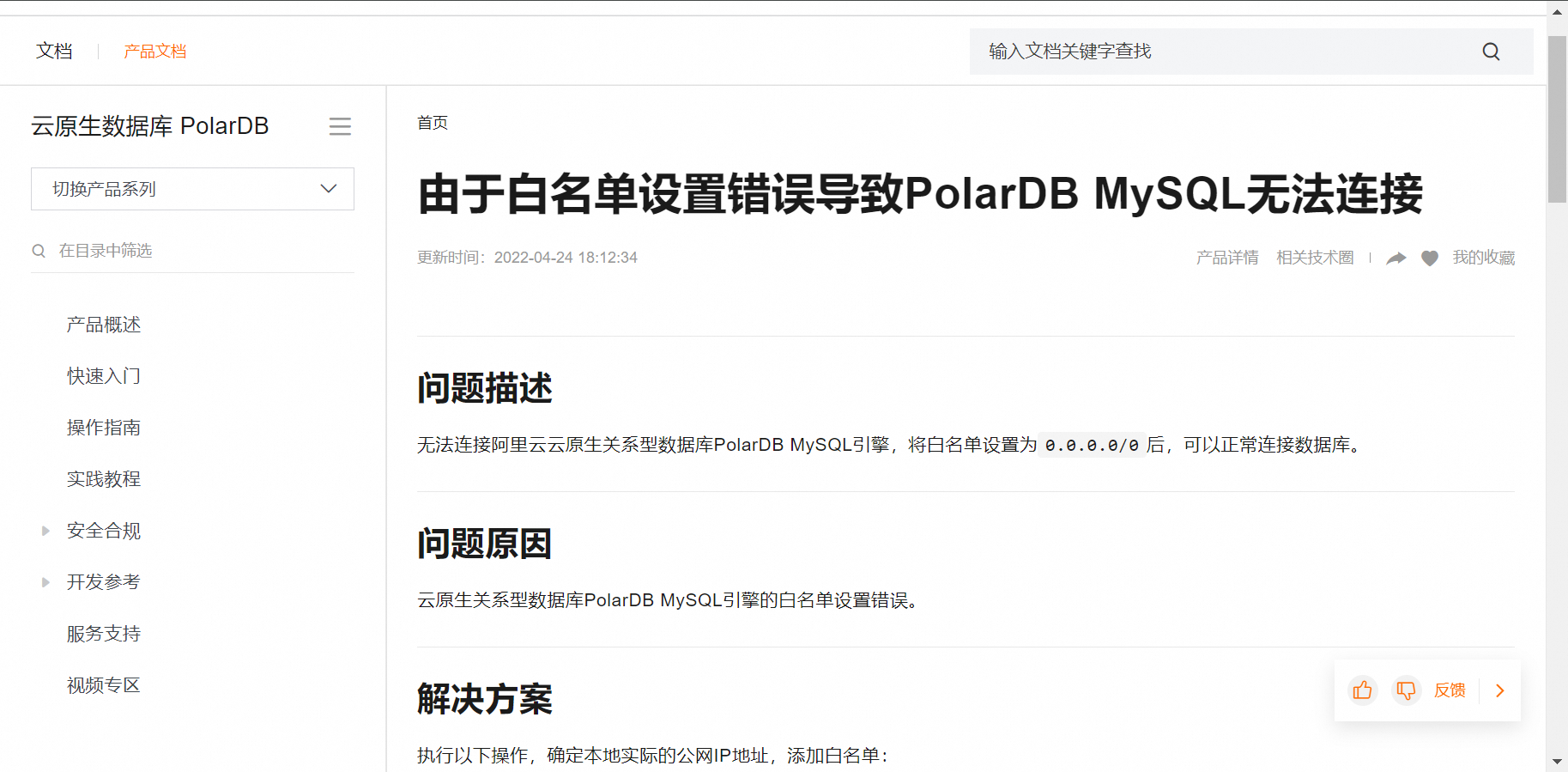This screenshot has height=772, width=1568.
Task: Select 视频专区 in the sidebar
Action: (104, 685)
